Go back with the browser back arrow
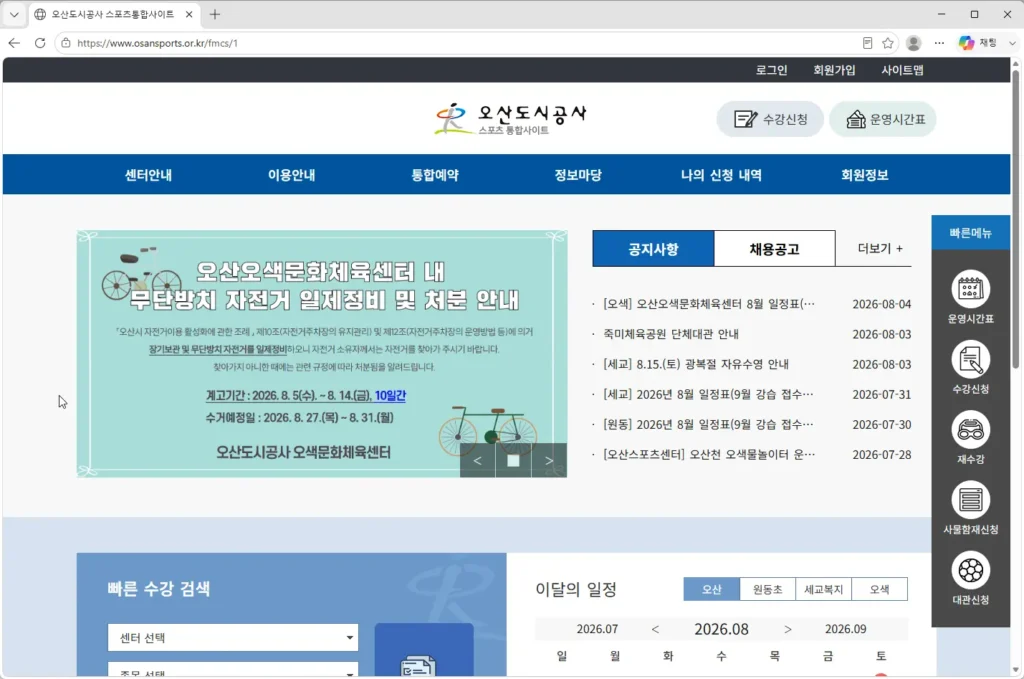The height and width of the screenshot is (679, 1024). tap(14, 43)
